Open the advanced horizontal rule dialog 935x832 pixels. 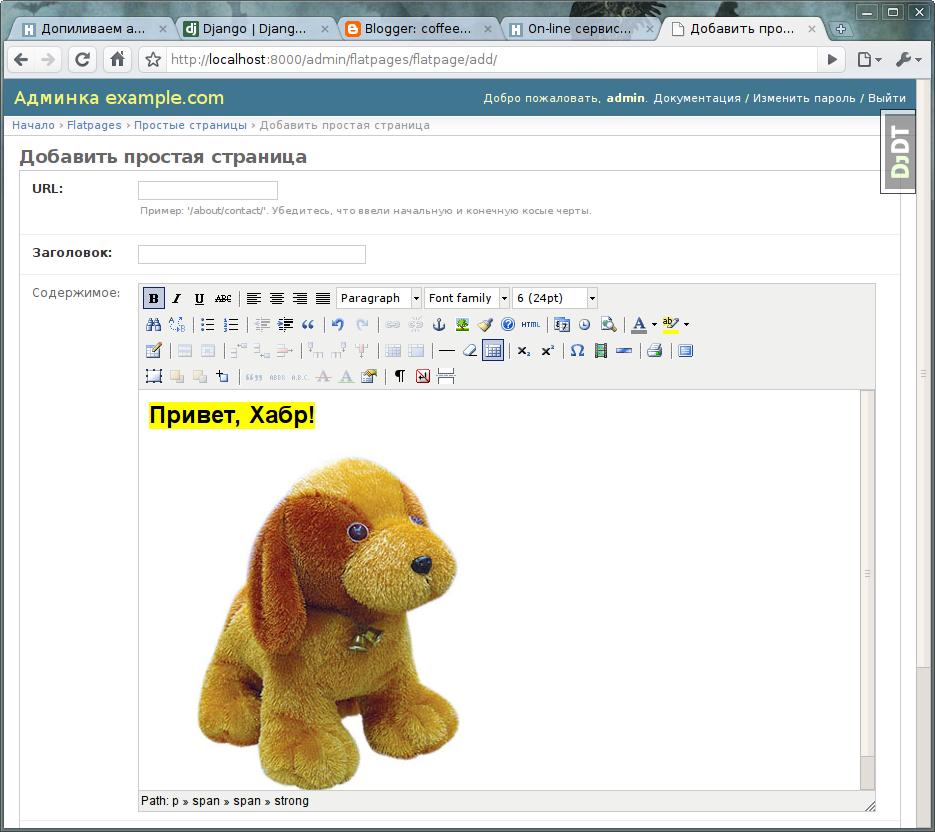point(624,351)
